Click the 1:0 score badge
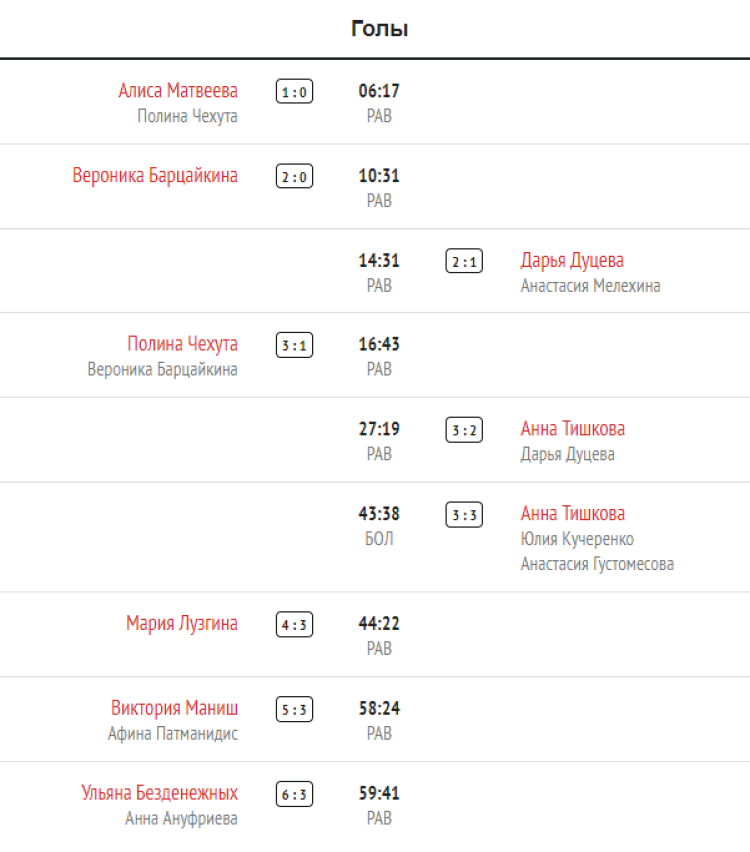750x852 pixels. (294, 93)
